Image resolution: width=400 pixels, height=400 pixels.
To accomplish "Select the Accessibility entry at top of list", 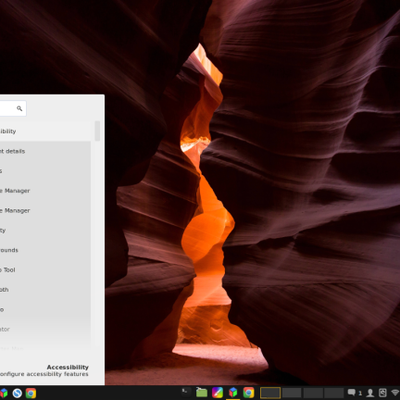I will pyautogui.click(x=45, y=131).
